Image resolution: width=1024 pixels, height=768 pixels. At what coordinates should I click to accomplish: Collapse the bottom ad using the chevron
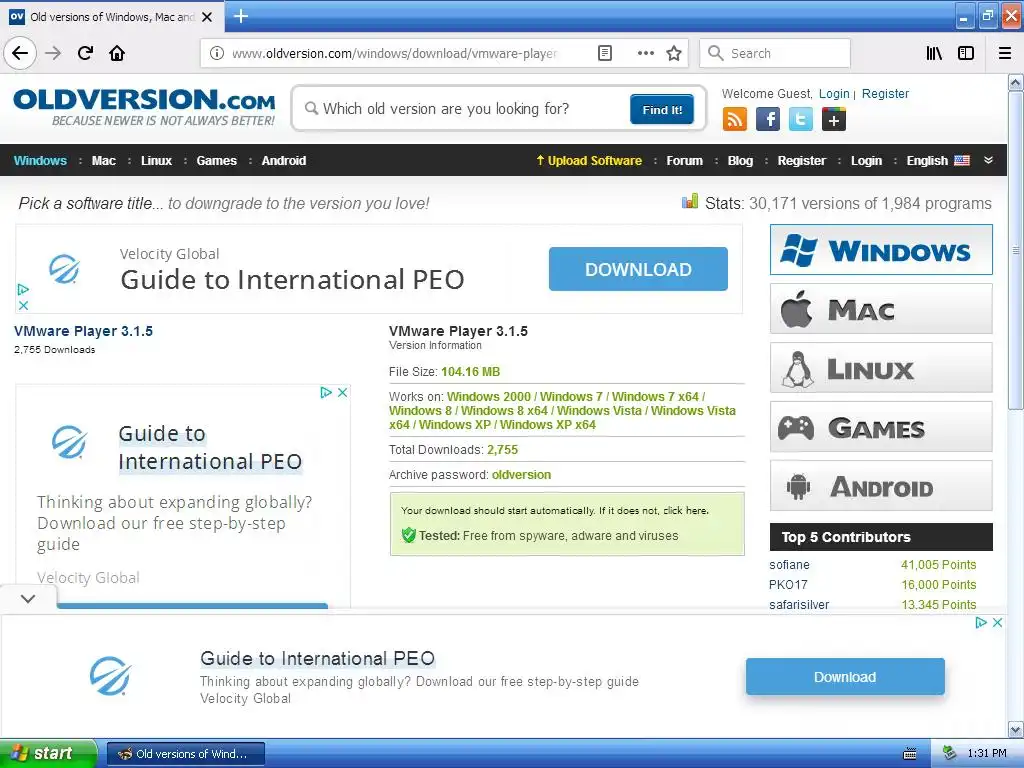[28, 598]
